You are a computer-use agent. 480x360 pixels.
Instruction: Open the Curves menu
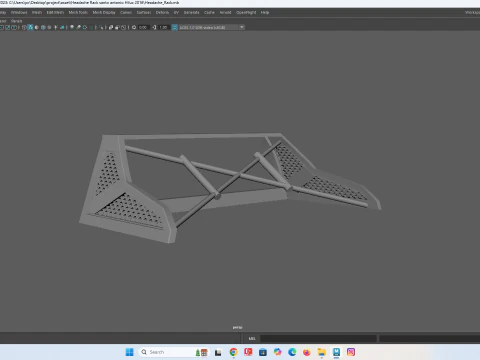[126, 13]
